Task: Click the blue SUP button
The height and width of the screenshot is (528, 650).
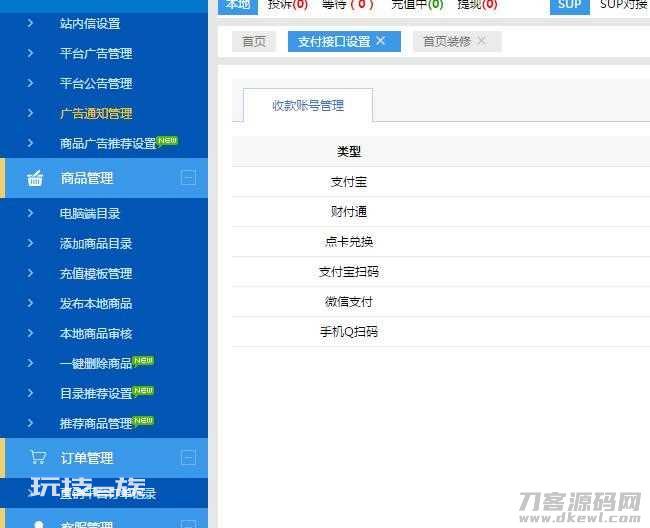Action: 570,6
